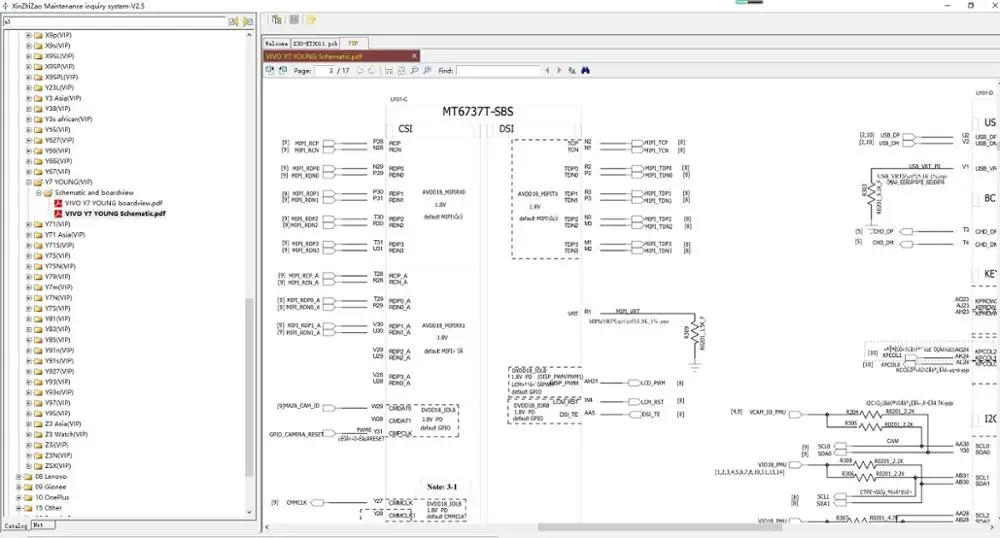
Task: Find next match arrow next to Find box
Action: pyautogui.click(x=559, y=70)
